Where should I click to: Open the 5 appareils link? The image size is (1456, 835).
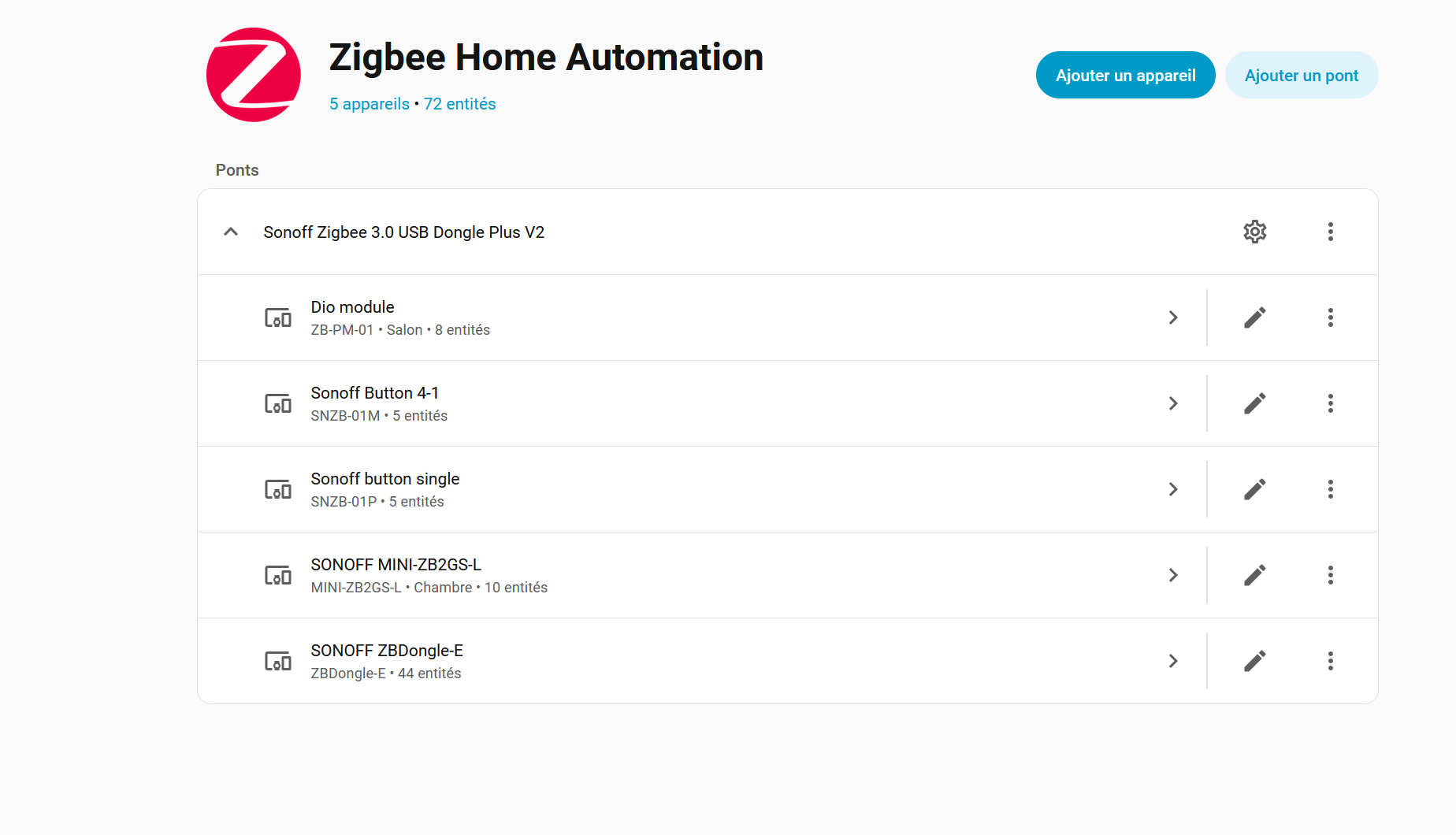tap(370, 104)
